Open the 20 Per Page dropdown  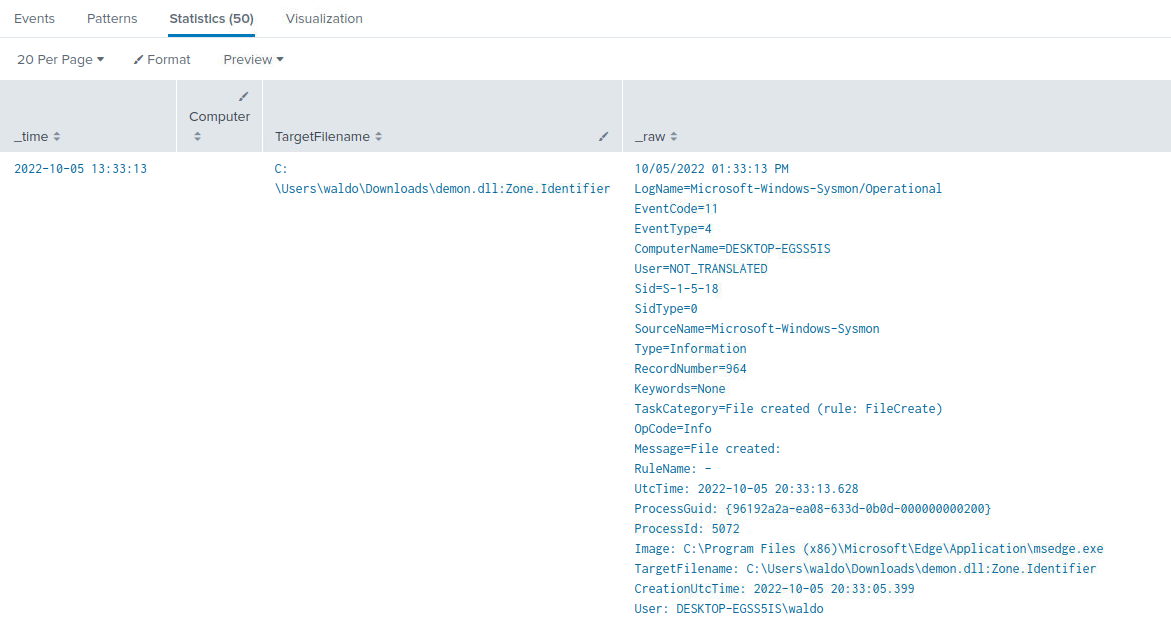tap(60, 60)
